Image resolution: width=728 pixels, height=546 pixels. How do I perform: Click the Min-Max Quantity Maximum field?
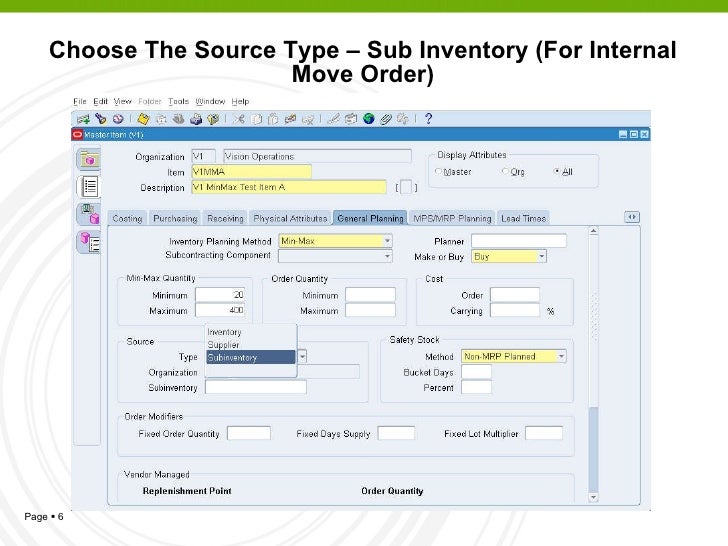(220, 310)
